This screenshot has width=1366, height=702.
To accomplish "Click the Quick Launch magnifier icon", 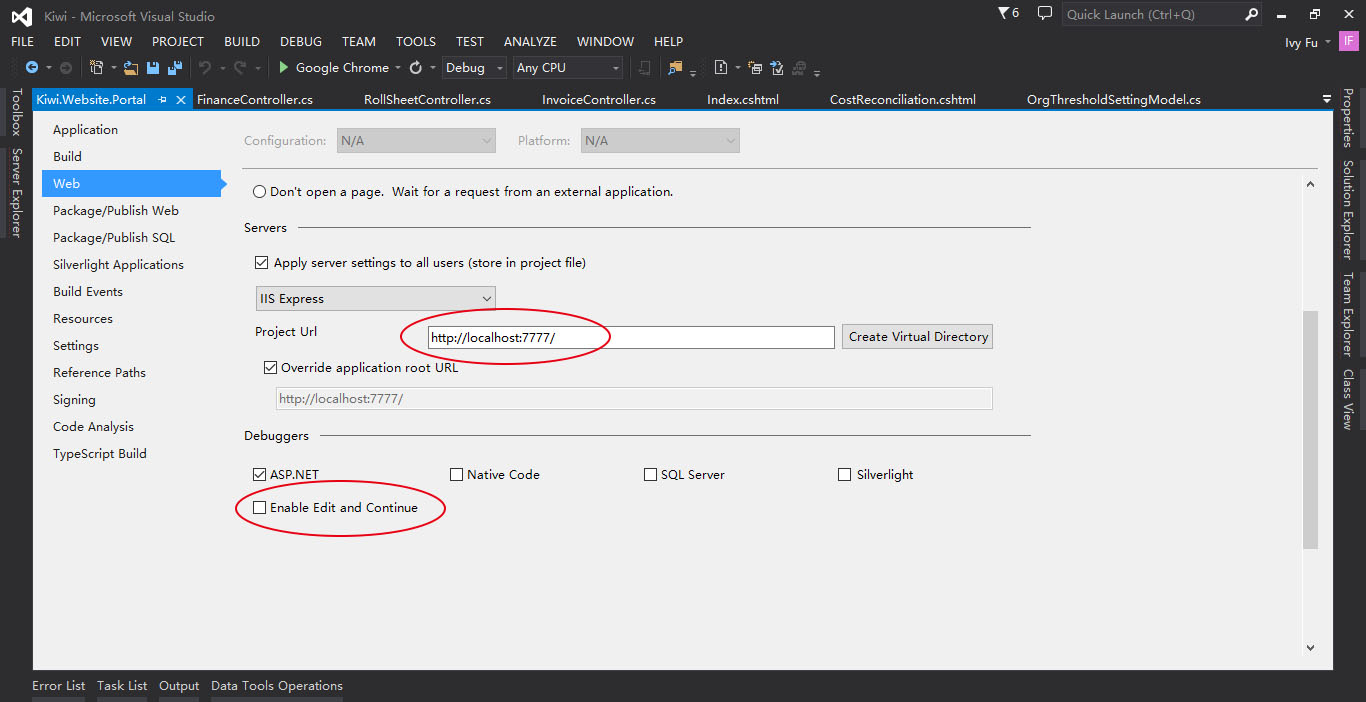I will [x=1251, y=14].
